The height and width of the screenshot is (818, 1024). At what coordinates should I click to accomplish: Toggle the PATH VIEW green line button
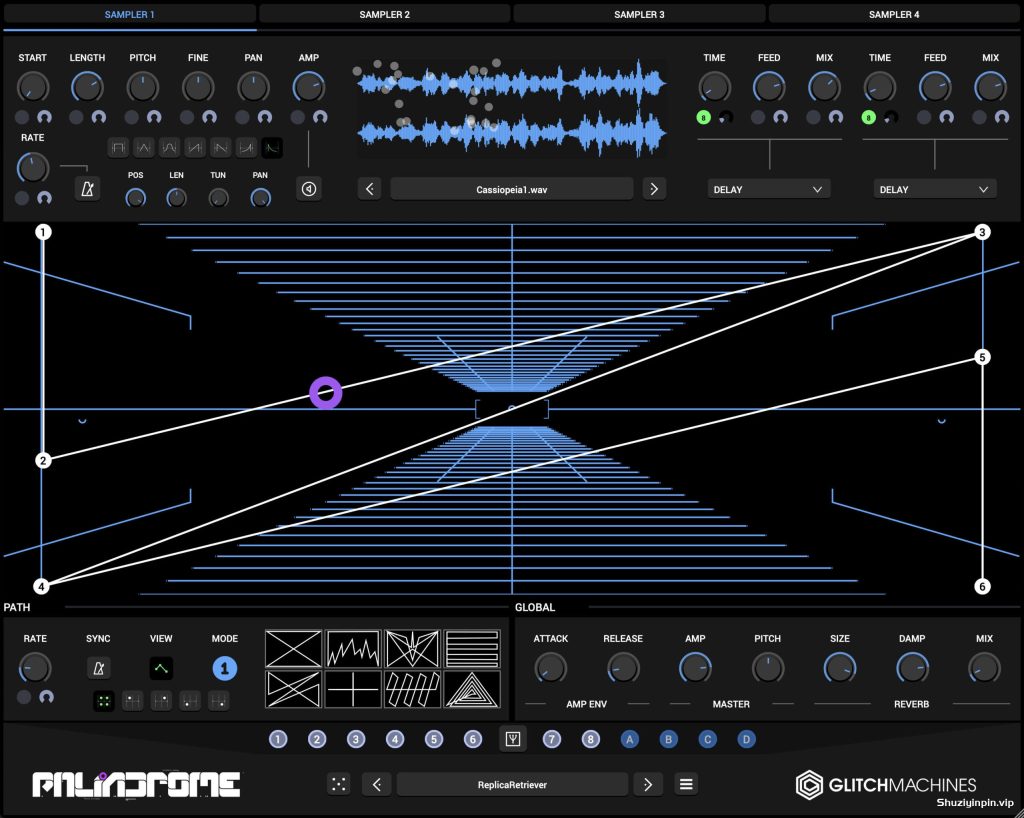coord(161,668)
